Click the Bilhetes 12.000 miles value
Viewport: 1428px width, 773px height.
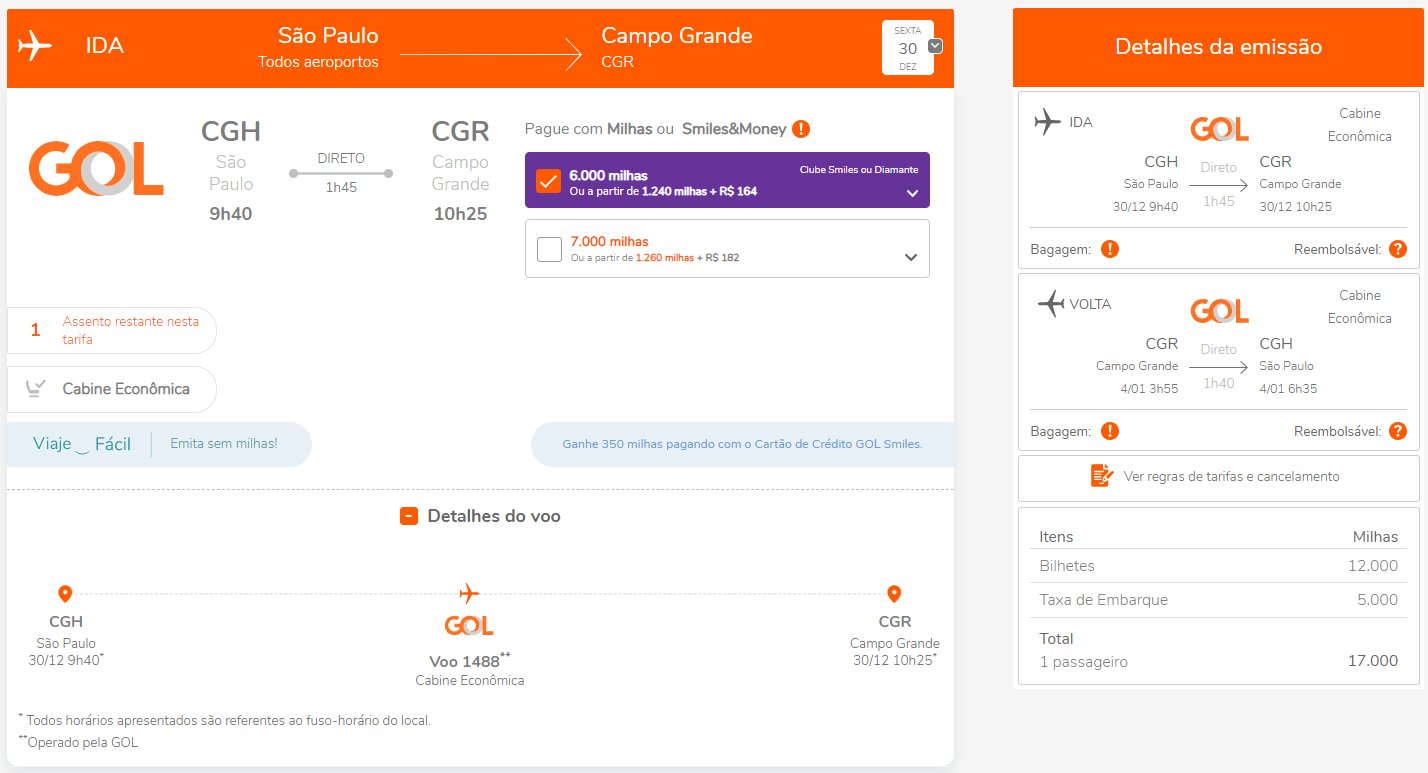[1372, 566]
